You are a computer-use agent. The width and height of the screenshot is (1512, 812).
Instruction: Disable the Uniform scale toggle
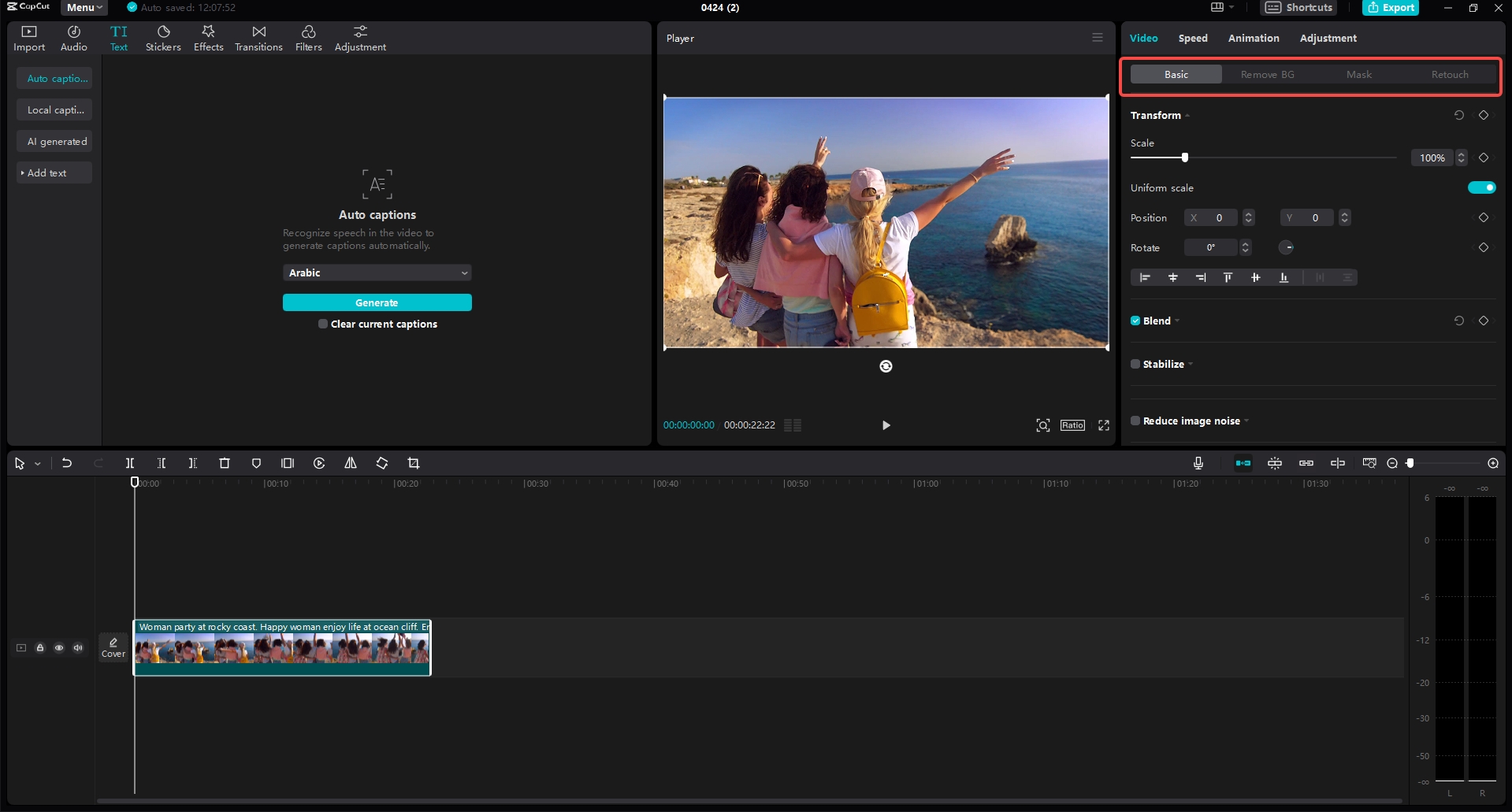tap(1481, 187)
